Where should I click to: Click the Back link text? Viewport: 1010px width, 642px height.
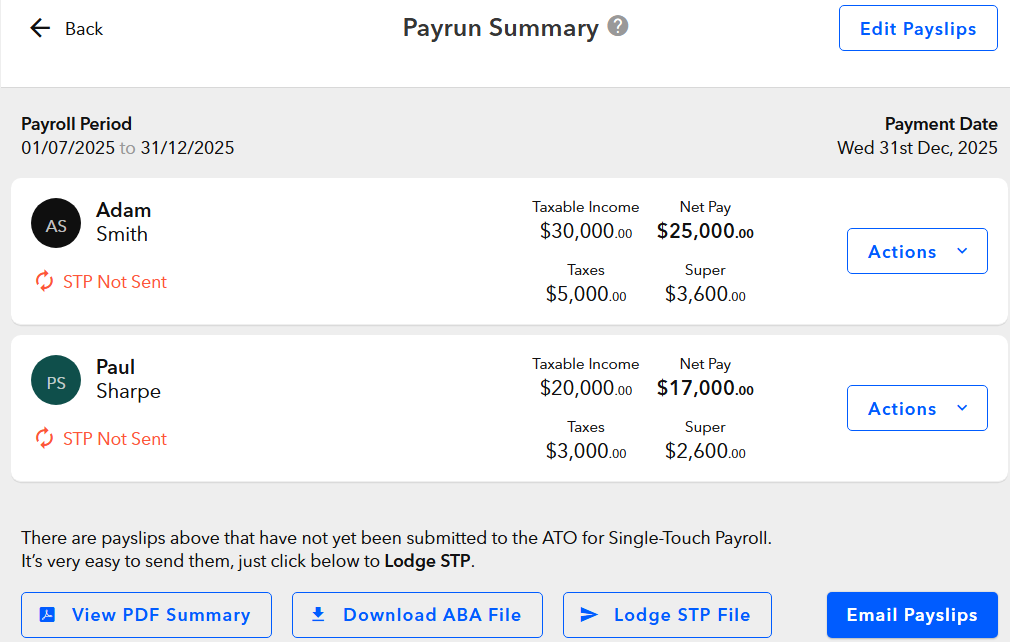[x=84, y=29]
